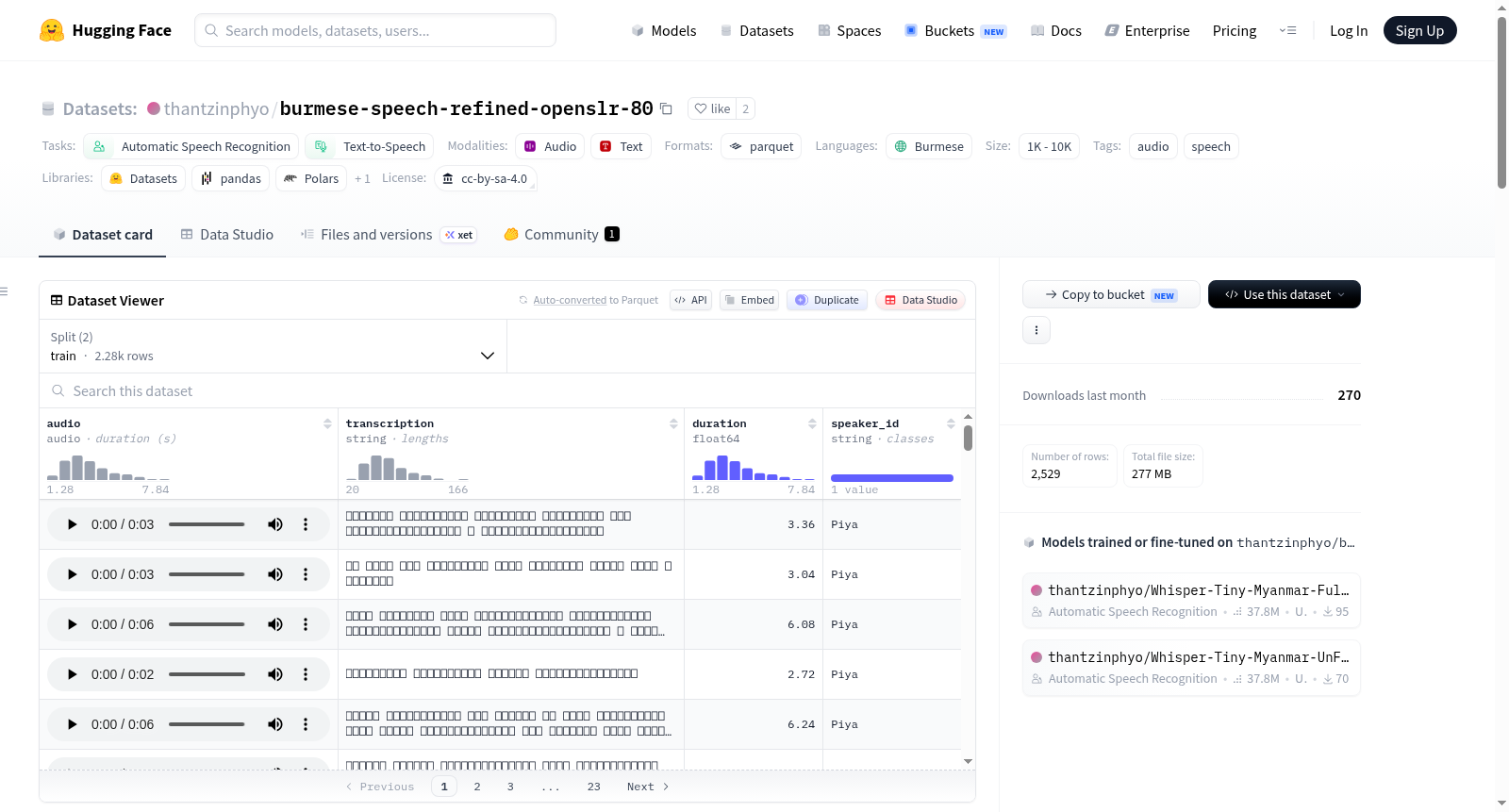Open the three-dot more options button under Copy to bucket
1509x812 pixels.
coord(1036,330)
